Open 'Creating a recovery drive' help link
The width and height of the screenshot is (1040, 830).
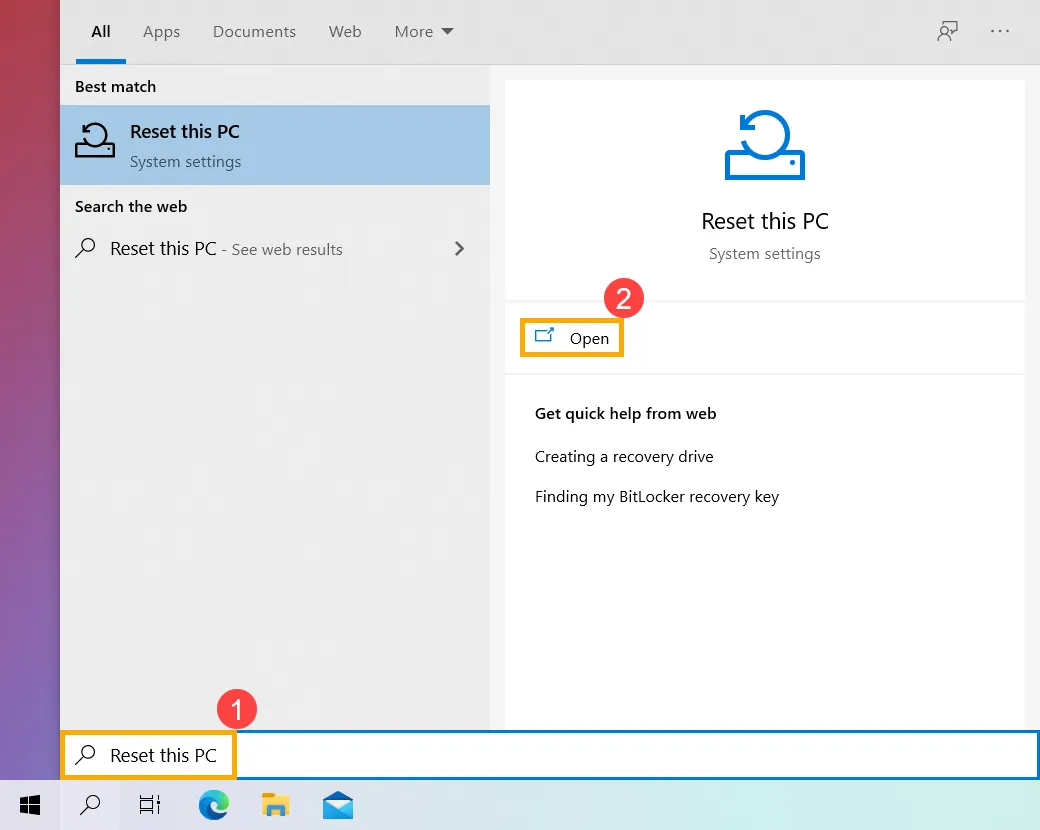point(624,456)
